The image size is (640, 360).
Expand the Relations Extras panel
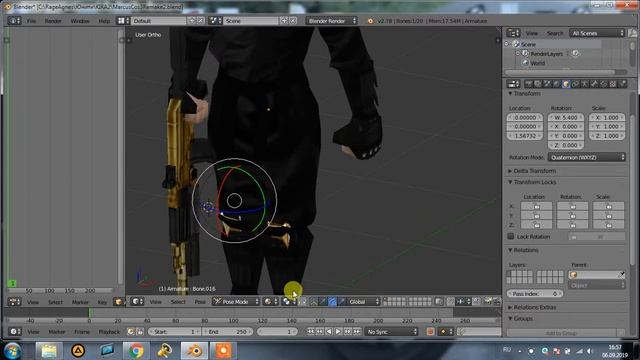point(532,307)
